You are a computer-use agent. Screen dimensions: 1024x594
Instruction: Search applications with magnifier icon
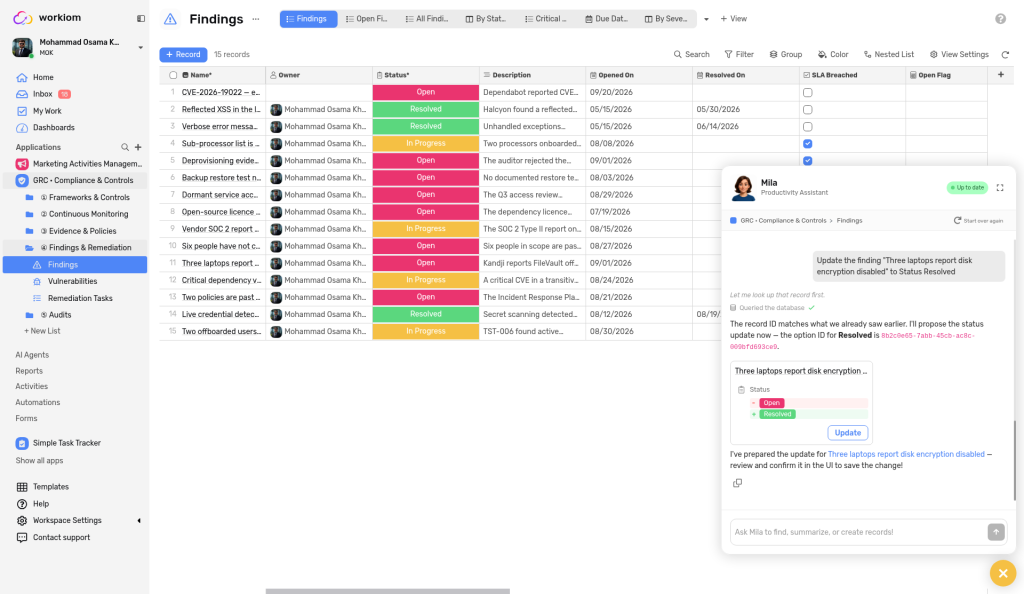point(125,148)
